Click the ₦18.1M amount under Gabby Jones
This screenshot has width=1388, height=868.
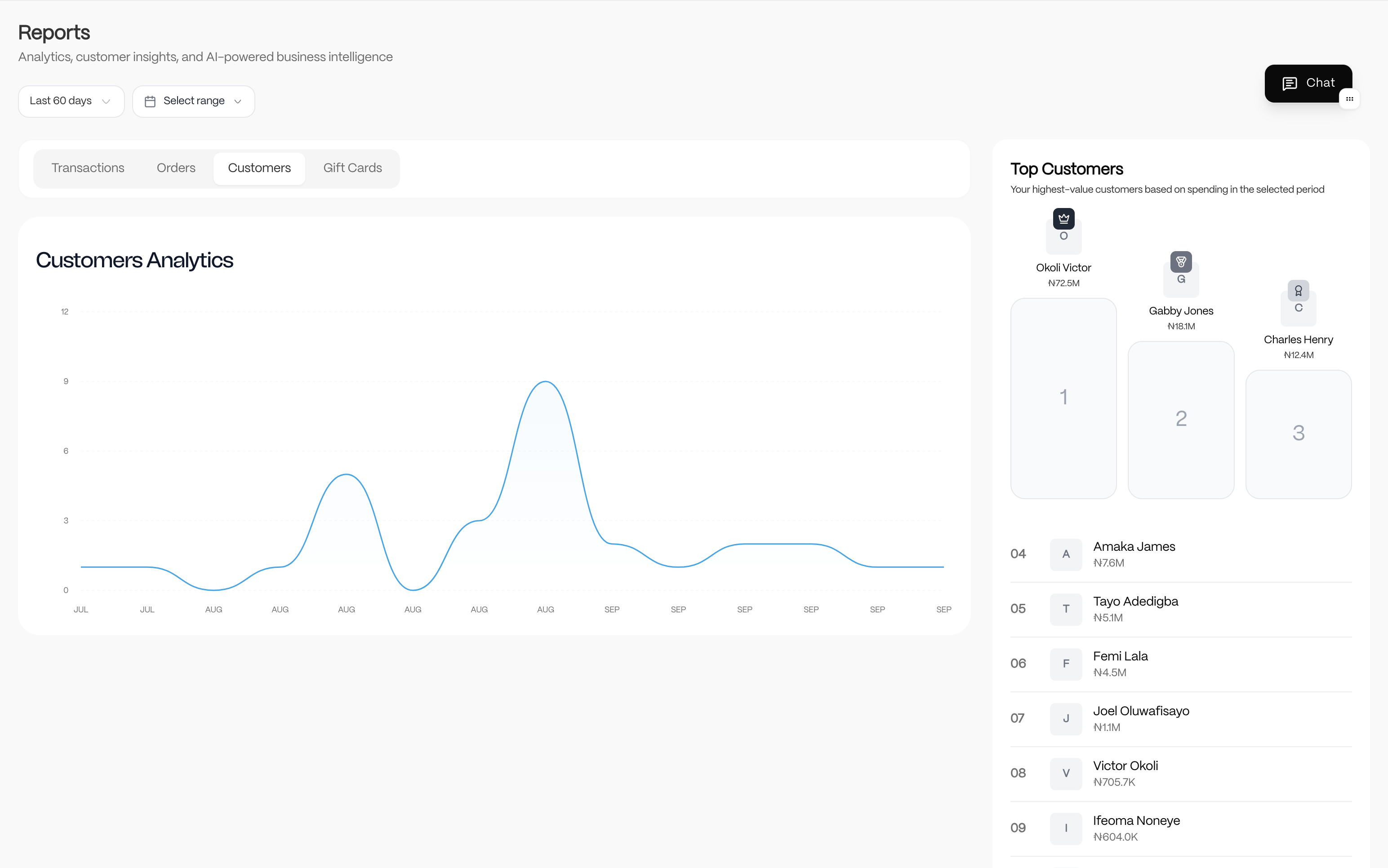[x=1181, y=326]
